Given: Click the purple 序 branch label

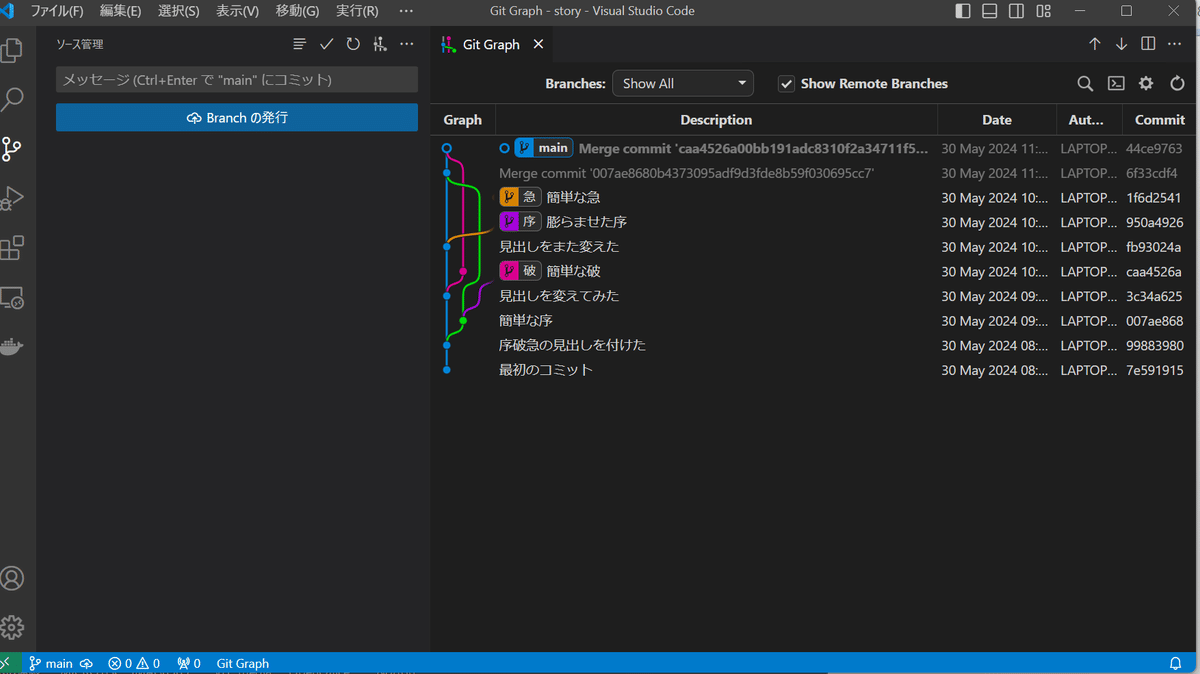Looking at the screenshot, I should (520, 222).
